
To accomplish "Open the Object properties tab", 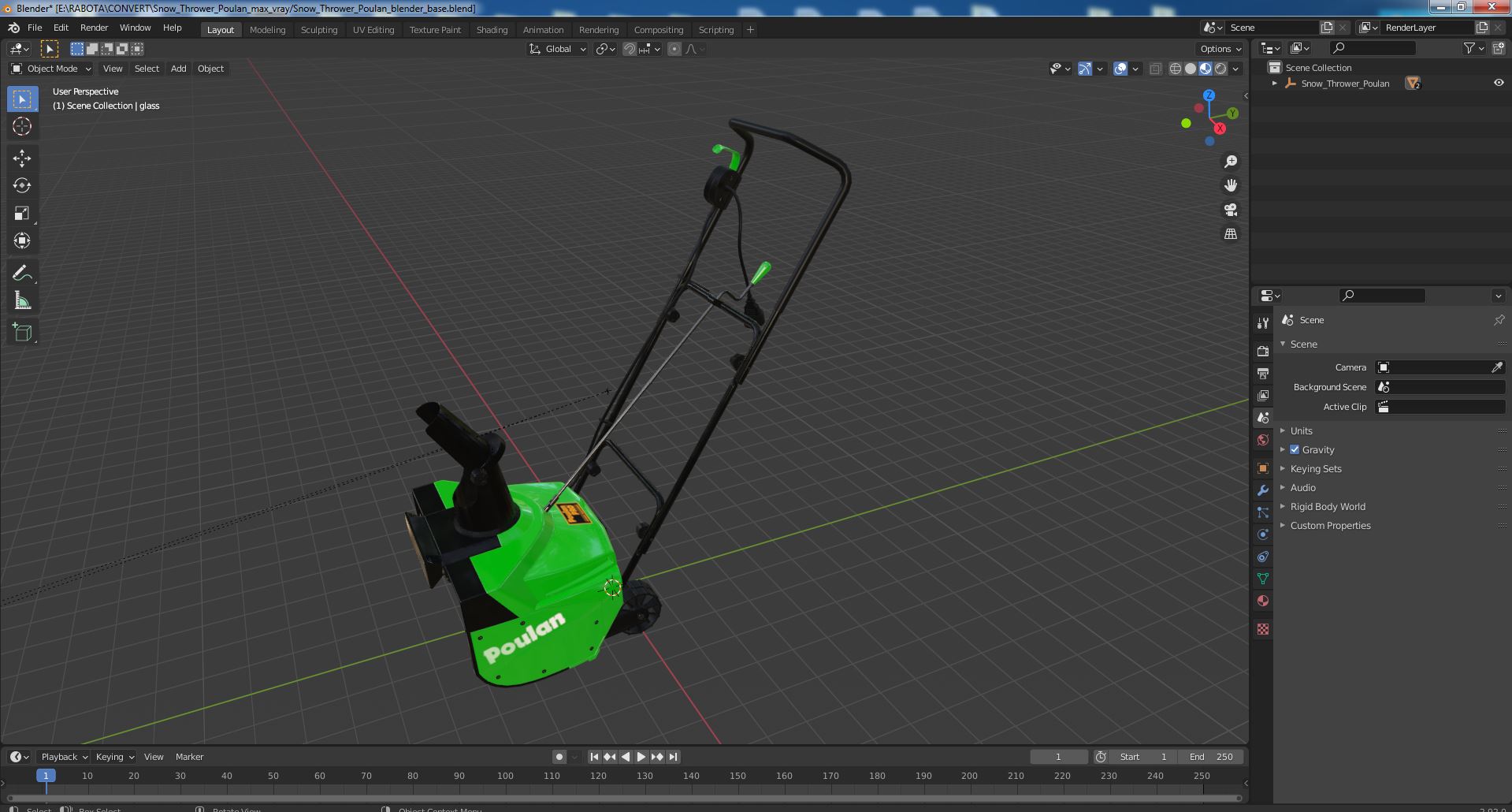I will [x=1263, y=468].
